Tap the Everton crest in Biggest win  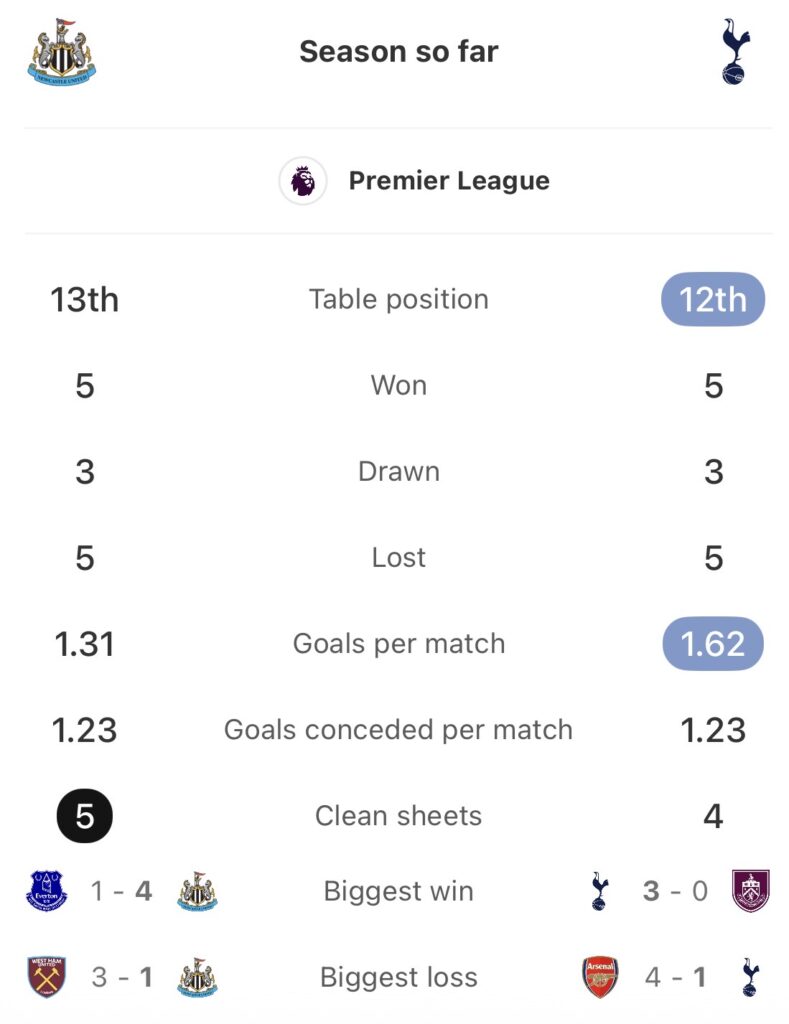[46, 891]
